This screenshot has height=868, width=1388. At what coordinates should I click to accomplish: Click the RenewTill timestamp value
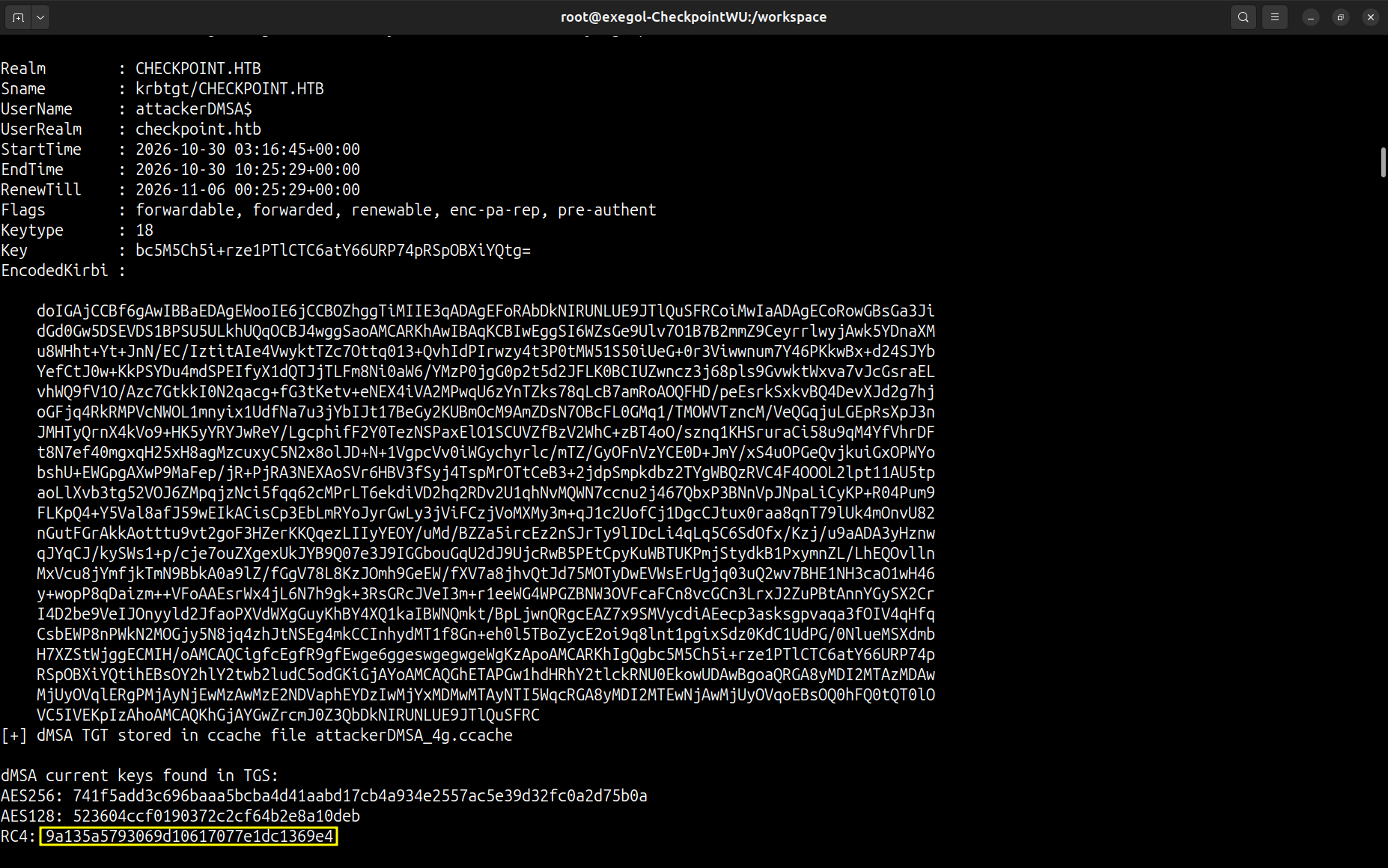click(x=248, y=190)
